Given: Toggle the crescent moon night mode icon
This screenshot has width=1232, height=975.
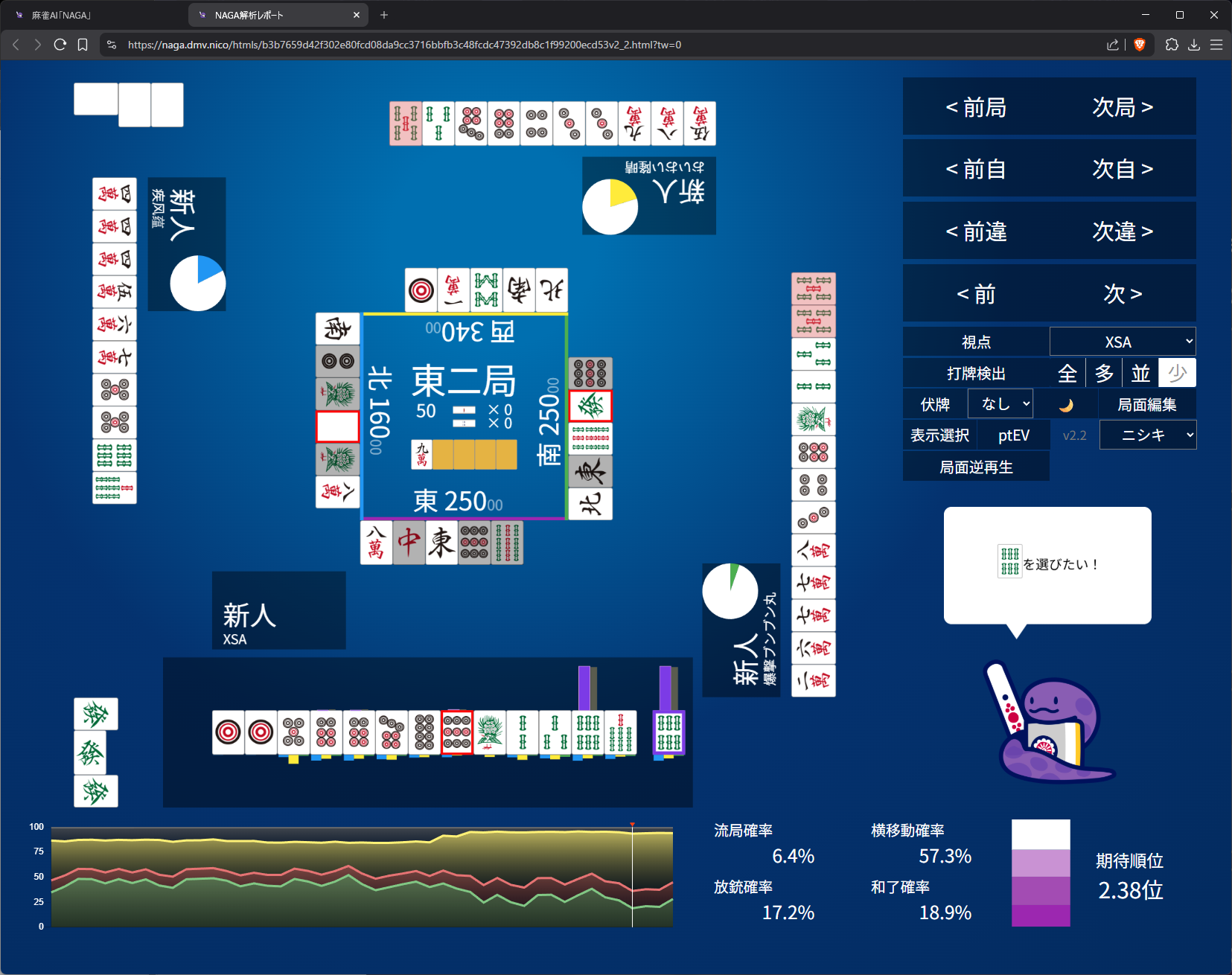Looking at the screenshot, I should point(1066,405).
